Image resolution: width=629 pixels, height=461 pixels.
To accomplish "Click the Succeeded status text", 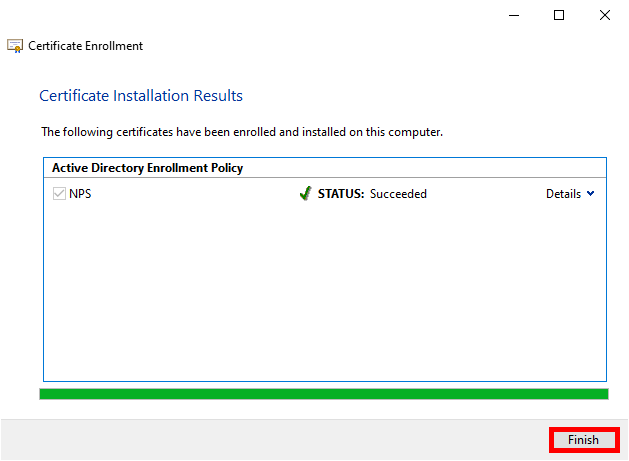I will (398, 194).
